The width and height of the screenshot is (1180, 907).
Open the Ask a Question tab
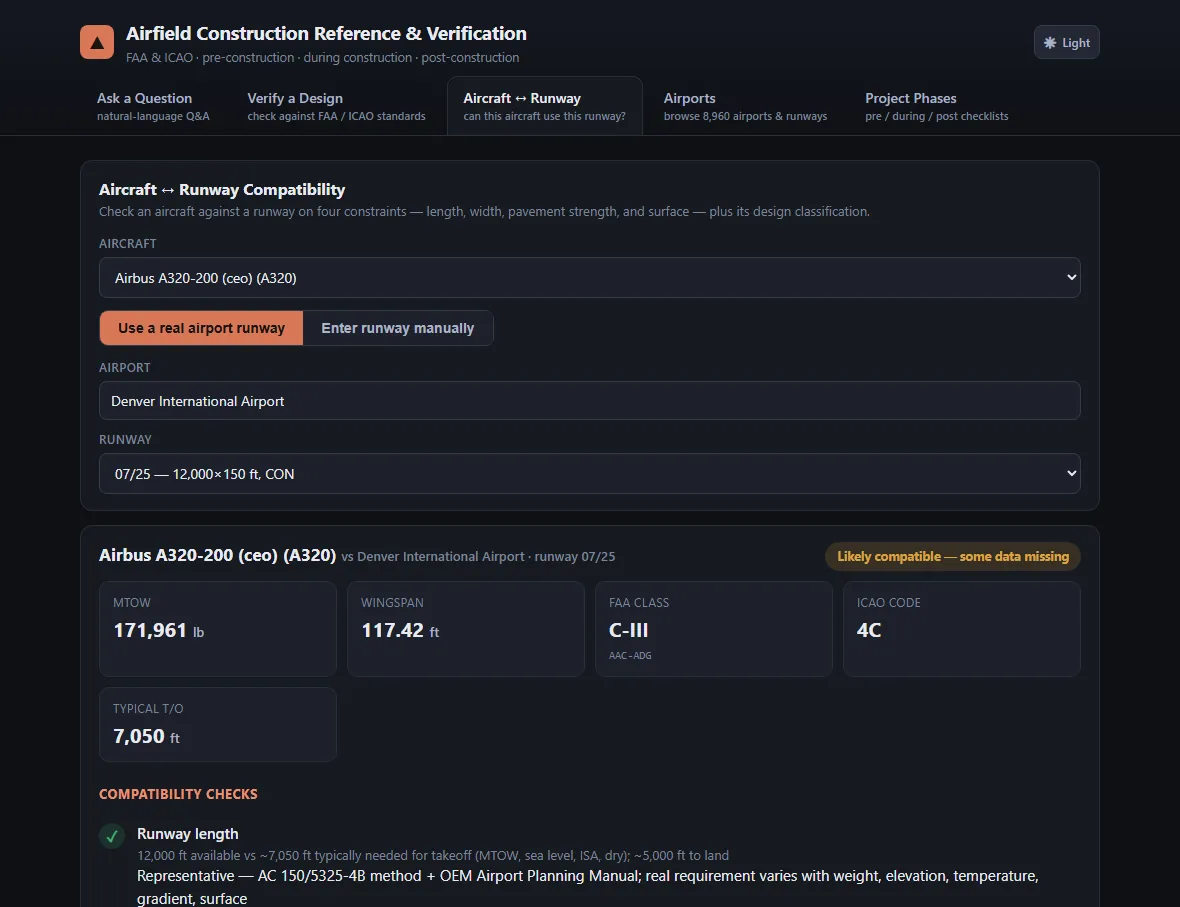154,106
